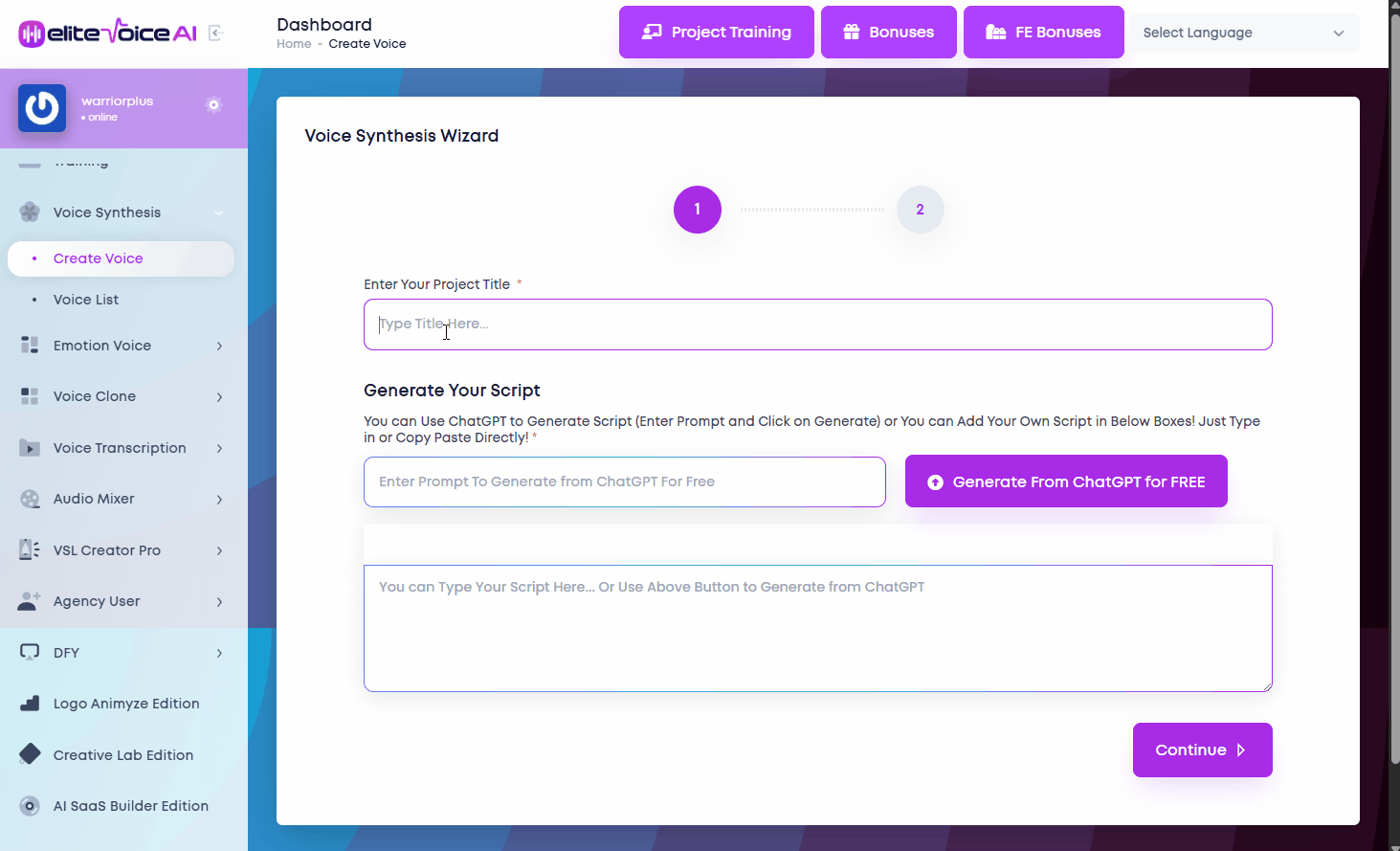Click the sidebar collapse icon beside logo

[215, 34]
